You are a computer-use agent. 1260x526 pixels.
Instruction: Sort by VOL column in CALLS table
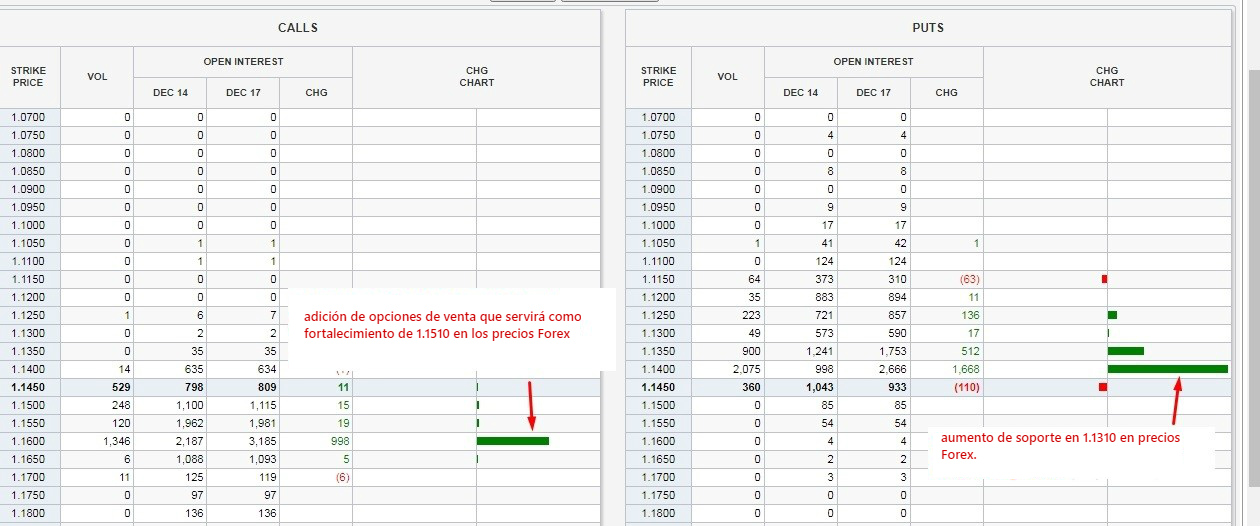point(97,77)
